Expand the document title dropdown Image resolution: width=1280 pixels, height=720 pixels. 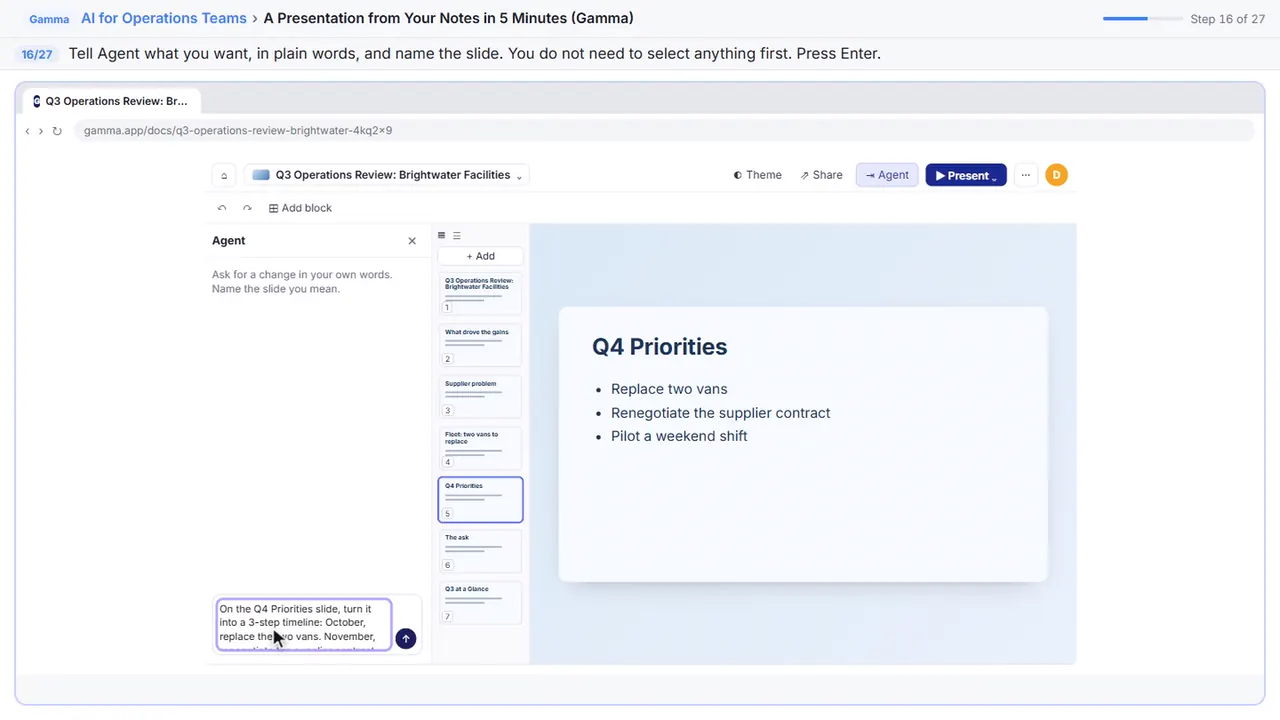pos(519,176)
